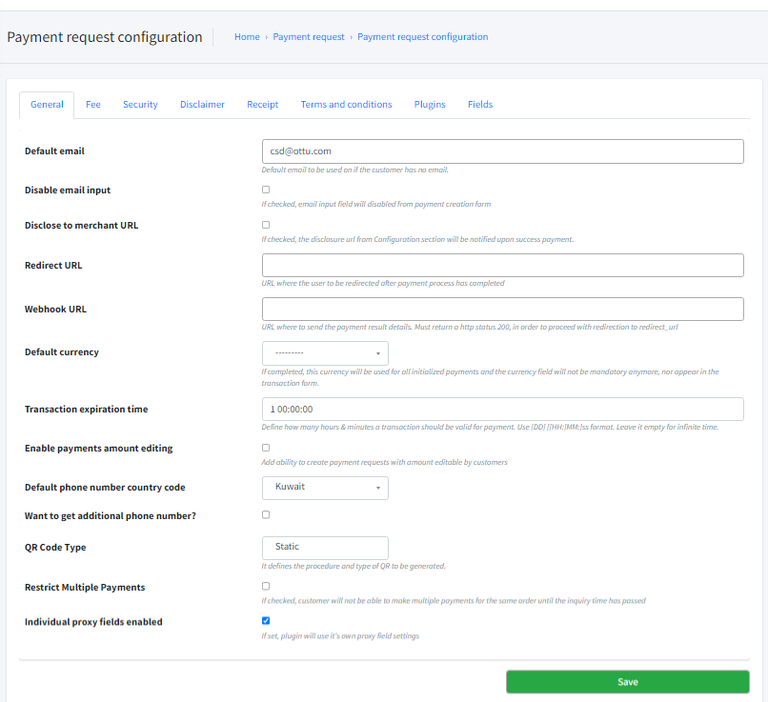The image size is (768, 702).
Task: Click the Payment request breadcrumb link
Action: [x=308, y=37]
